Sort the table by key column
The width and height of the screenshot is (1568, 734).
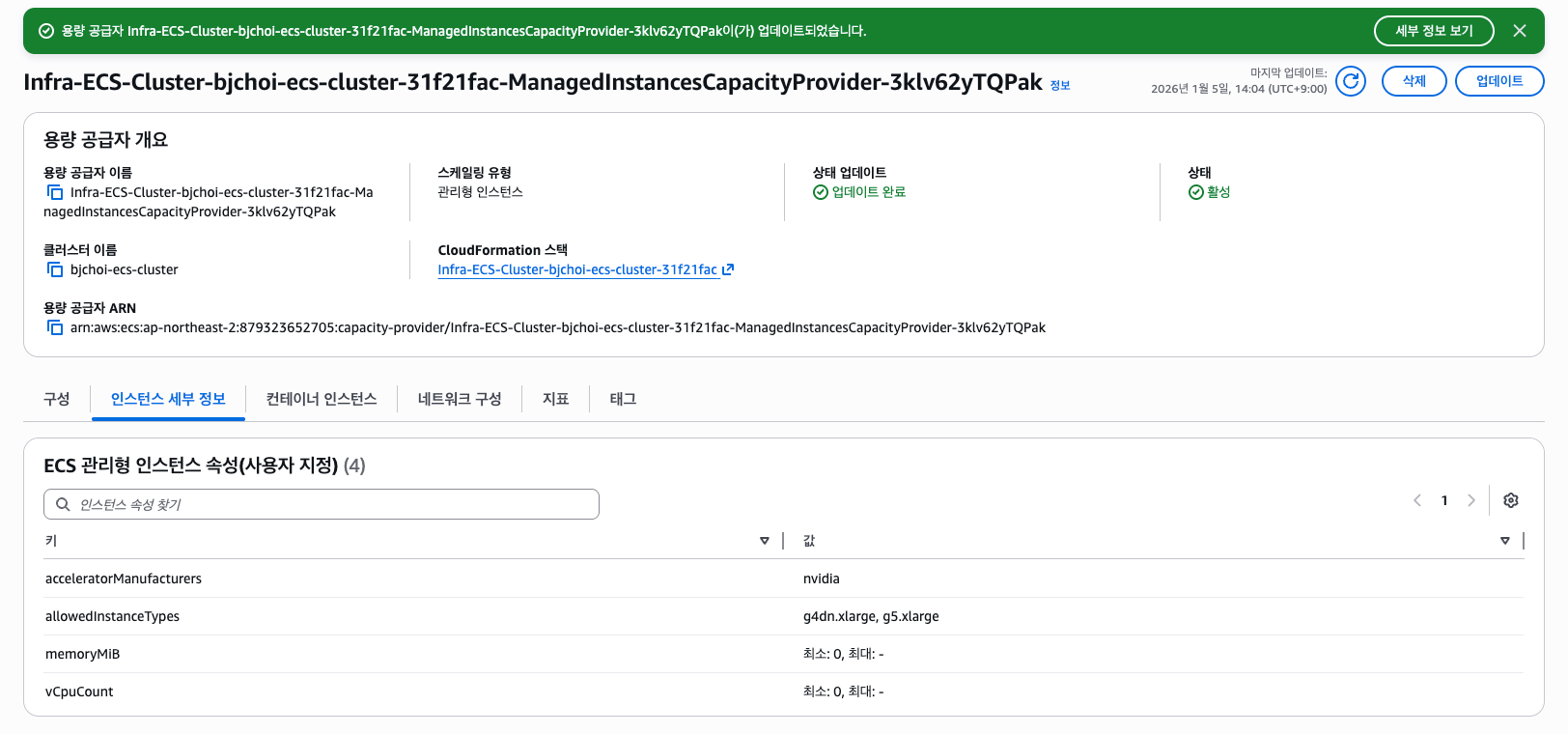tap(765, 541)
